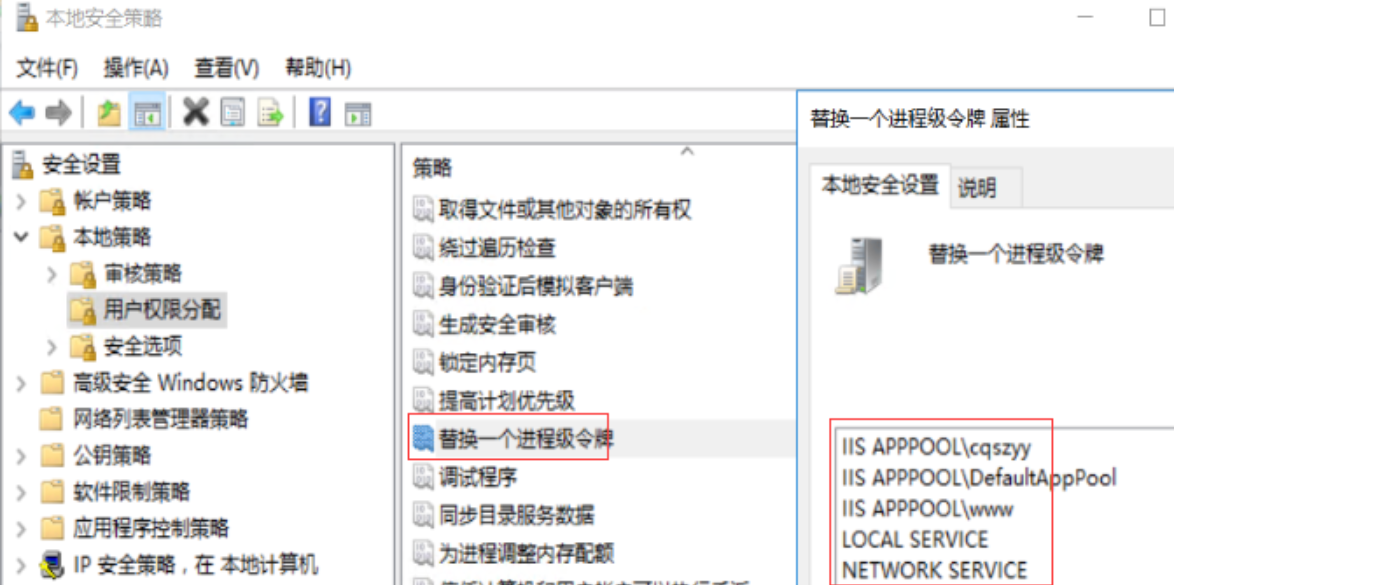This screenshot has width=1380, height=585.
Task: Collapse the 本地策略 tree node
Action: coord(22,238)
